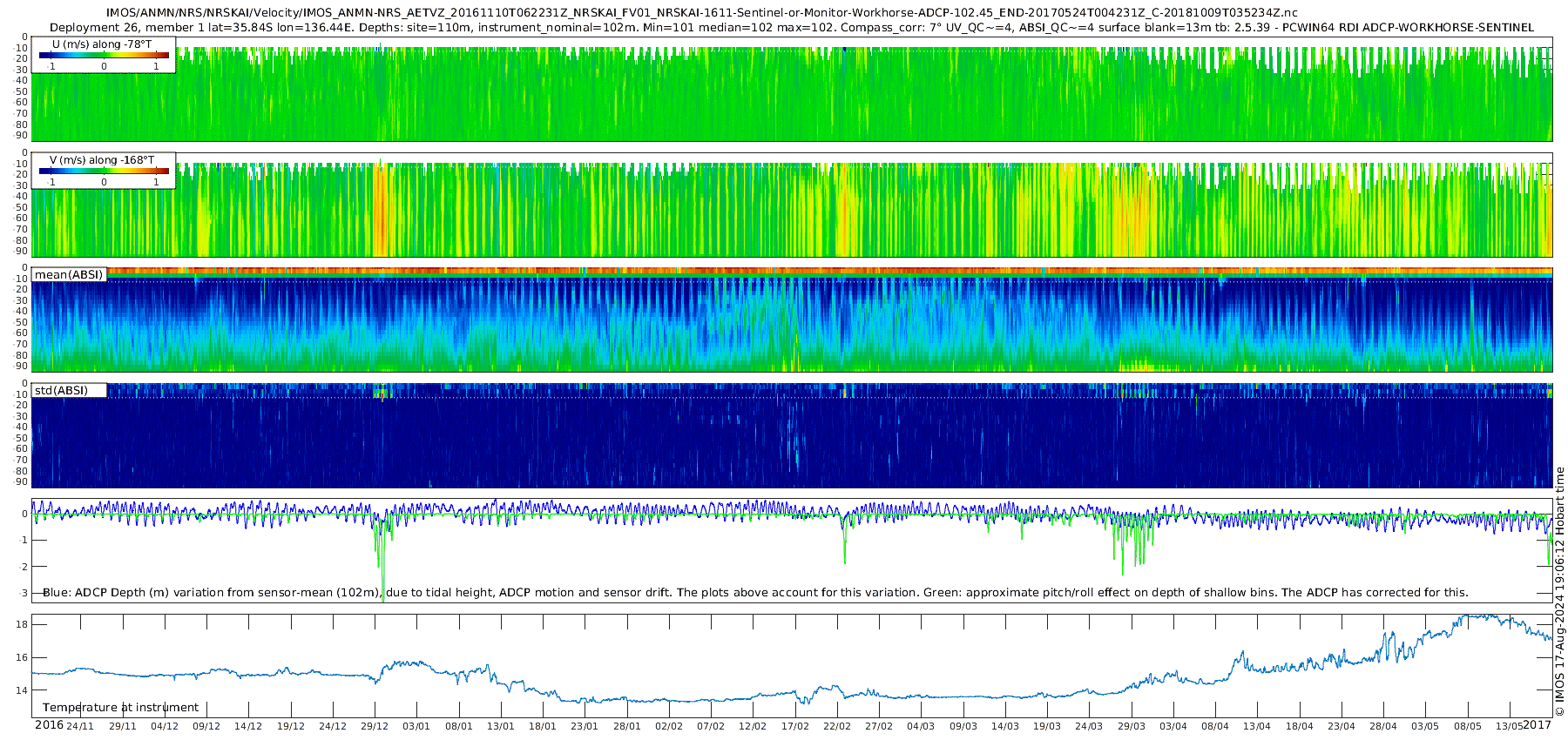Image resolution: width=1568 pixels, height=740 pixels.
Task: Click the file path title at top
Action: click(701, 13)
